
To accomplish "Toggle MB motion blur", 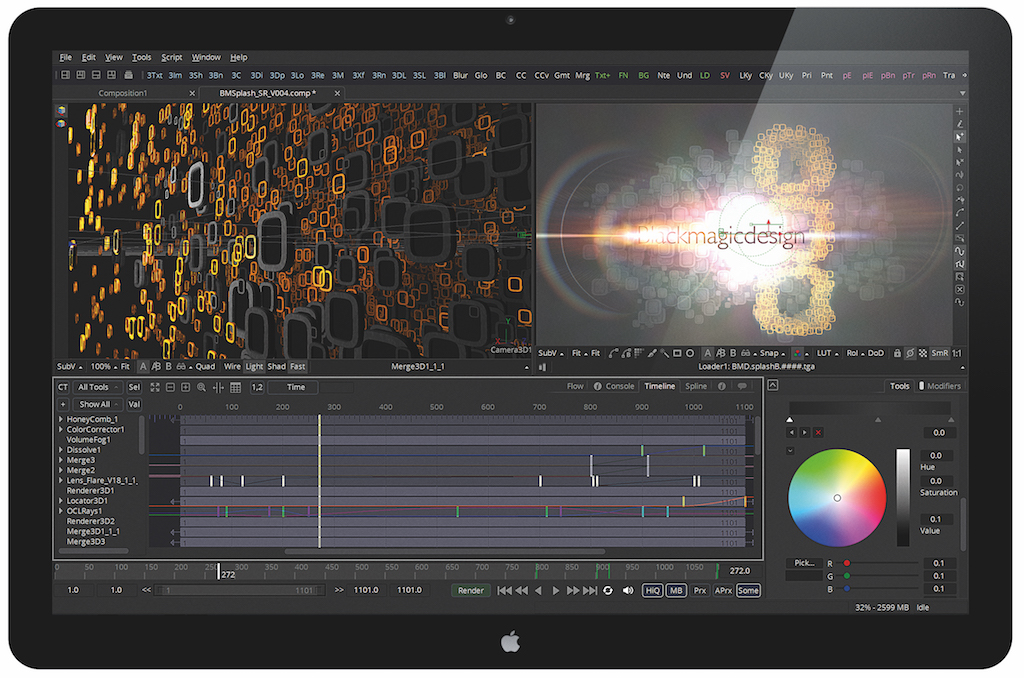I will pyautogui.click(x=676, y=590).
